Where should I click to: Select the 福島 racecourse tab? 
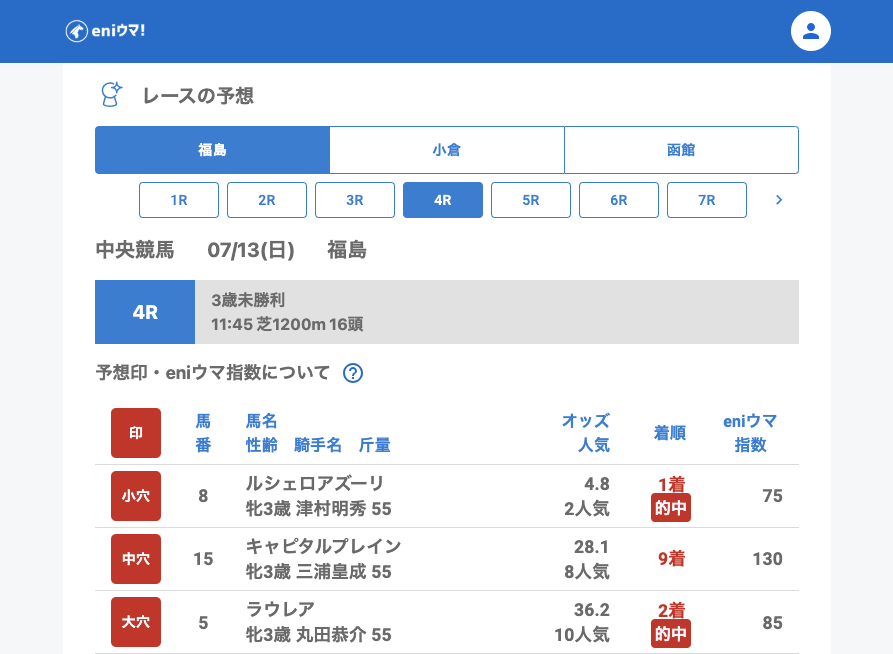click(212, 150)
